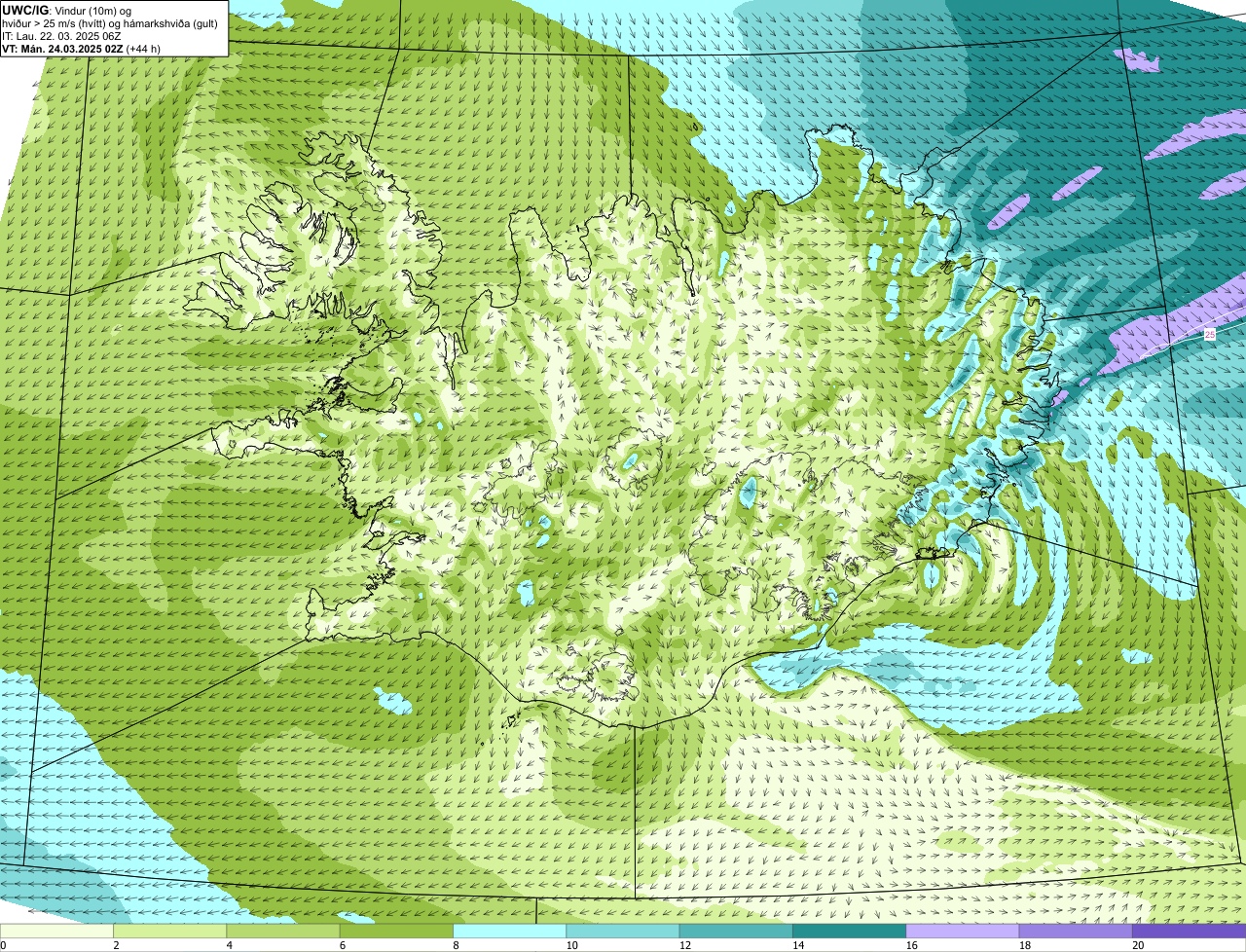This screenshot has height=952, width=1246.
Task: Click the 12–14 medium teal legend swatch
Action: point(736,932)
